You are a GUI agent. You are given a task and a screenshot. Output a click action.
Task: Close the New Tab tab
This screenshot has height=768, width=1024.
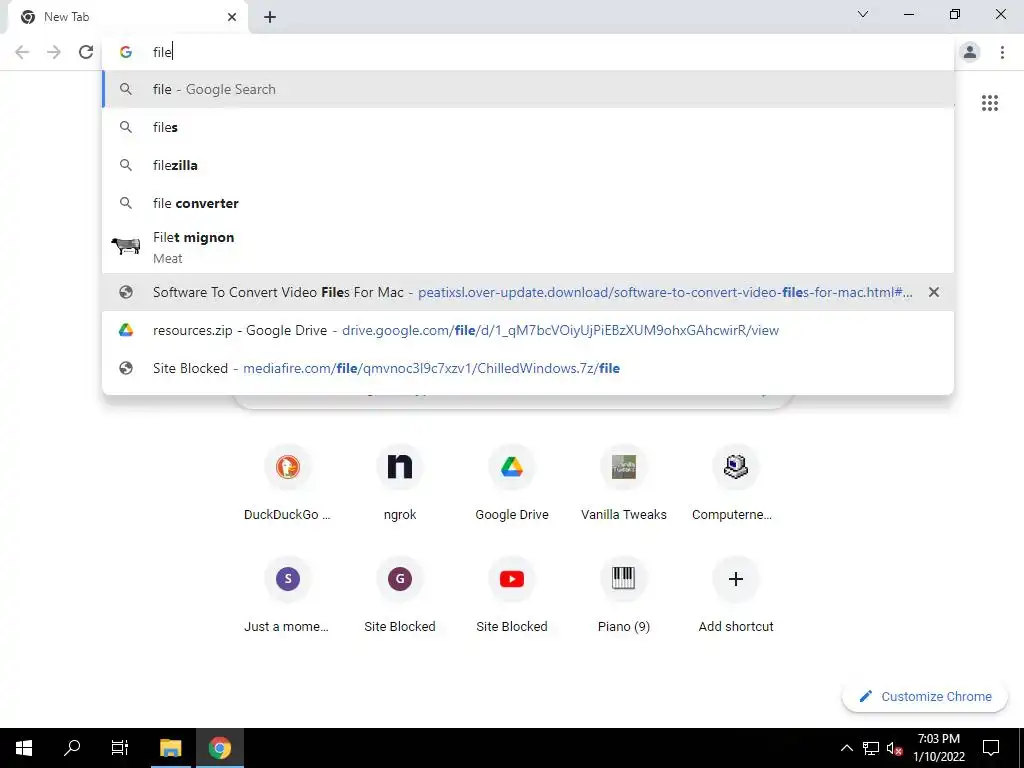click(x=232, y=17)
